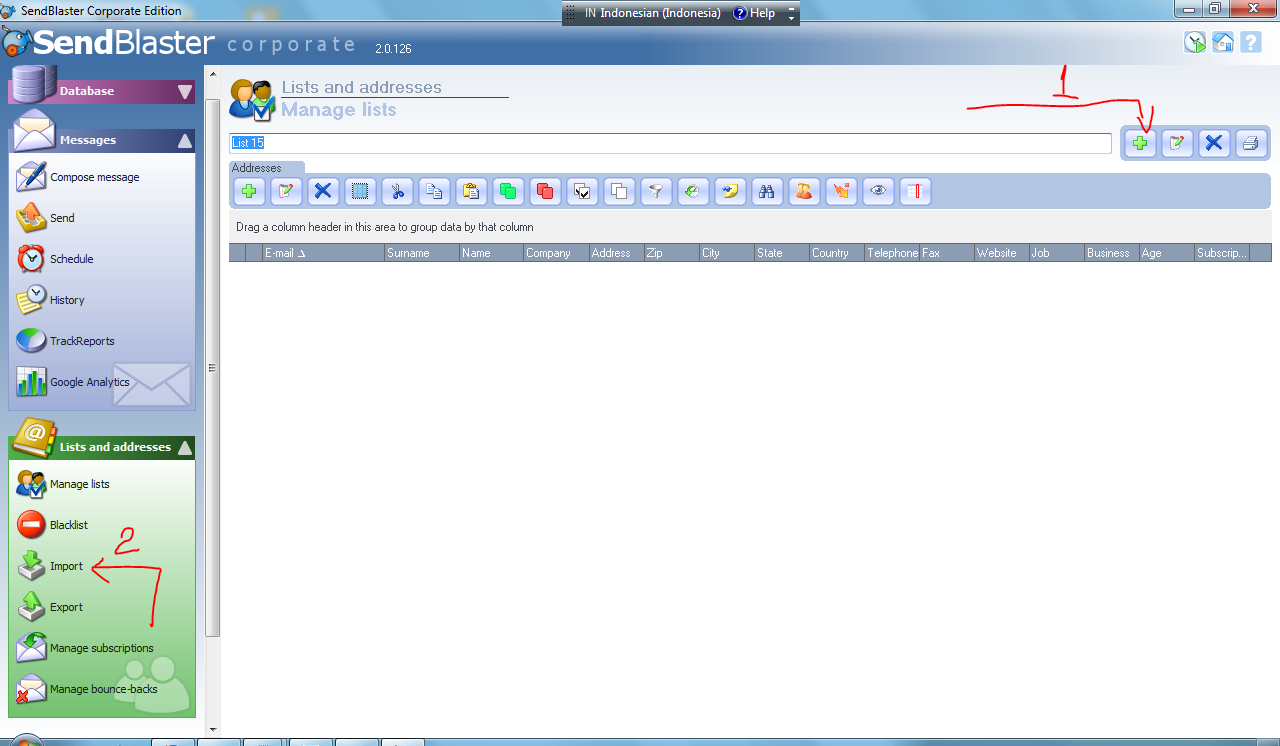
Task: Click the scissors cut icon
Action: (397, 191)
